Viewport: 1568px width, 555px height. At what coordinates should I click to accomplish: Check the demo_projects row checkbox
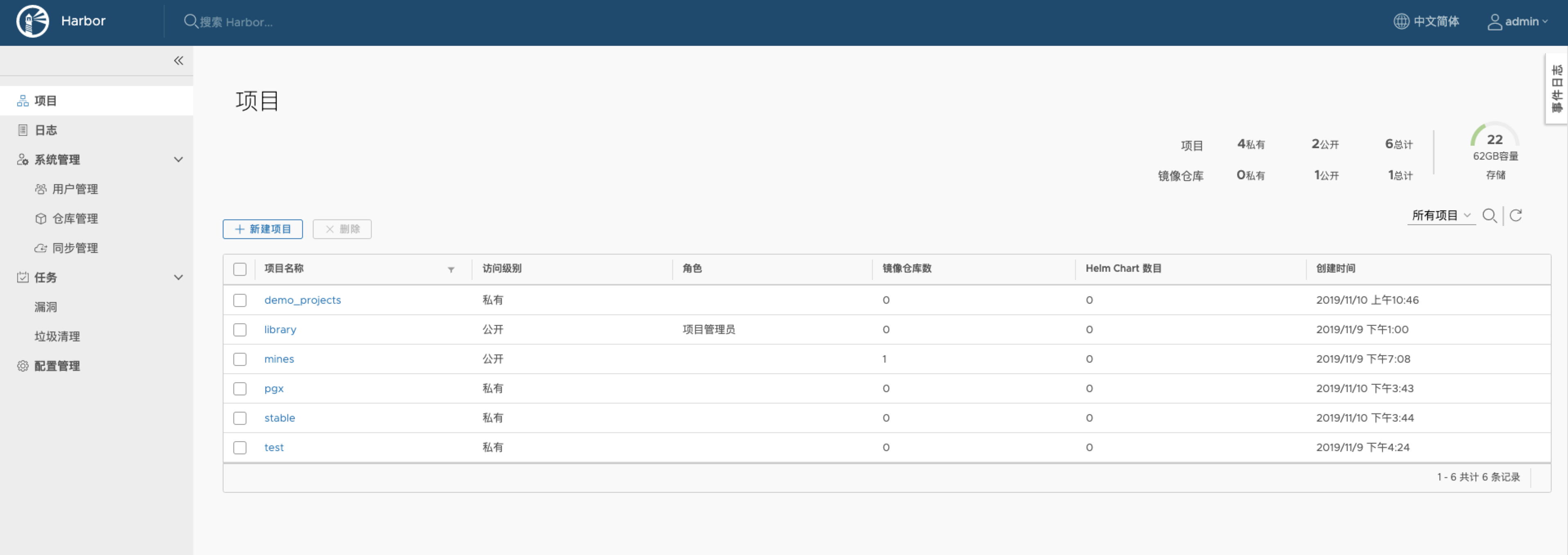240,300
